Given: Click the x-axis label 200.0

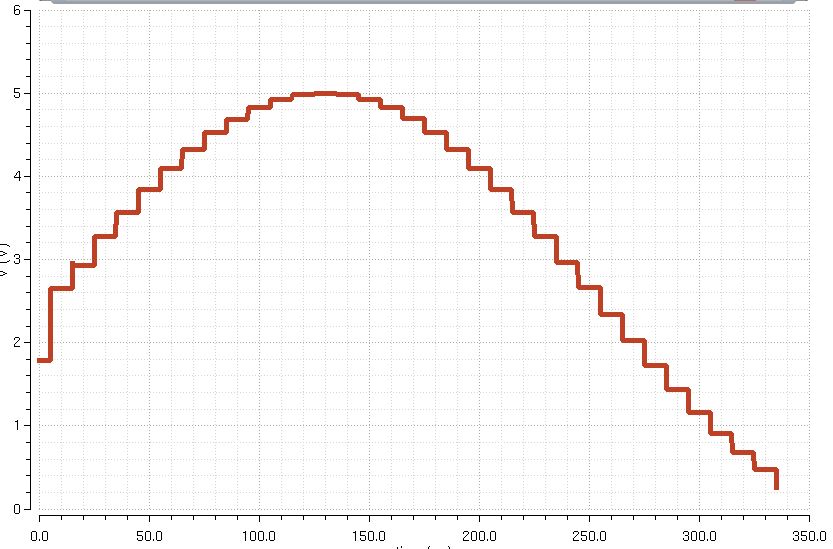Looking at the screenshot, I should [479, 536].
